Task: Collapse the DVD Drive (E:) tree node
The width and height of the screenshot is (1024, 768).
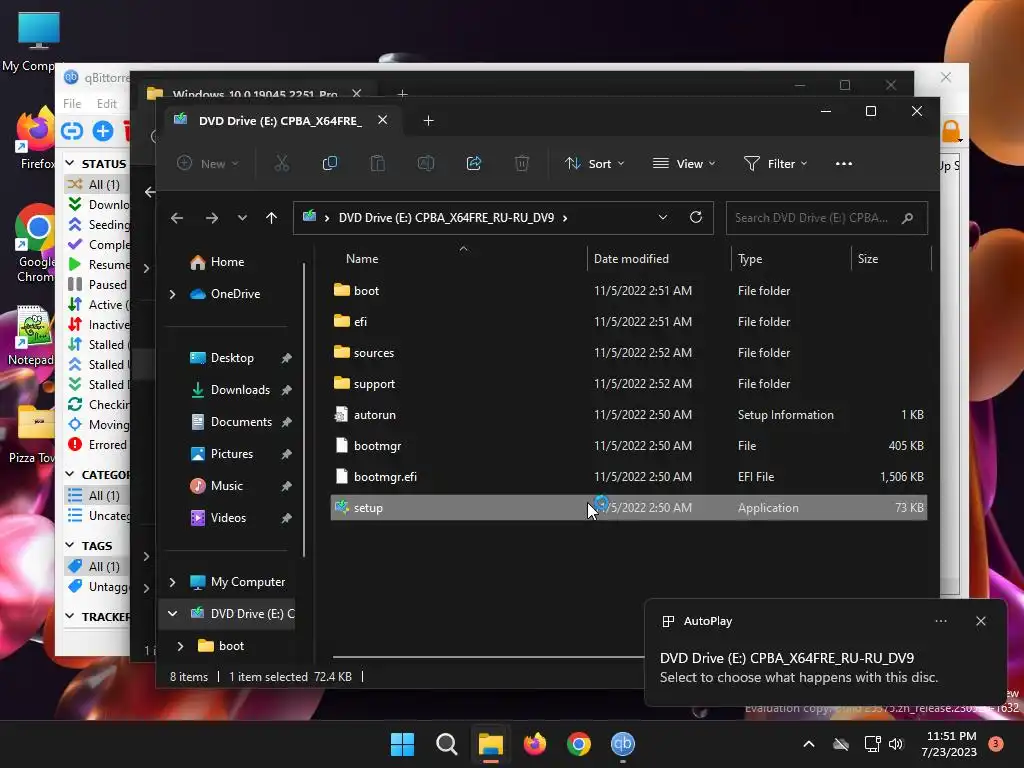Action: pyautogui.click(x=172, y=614)
